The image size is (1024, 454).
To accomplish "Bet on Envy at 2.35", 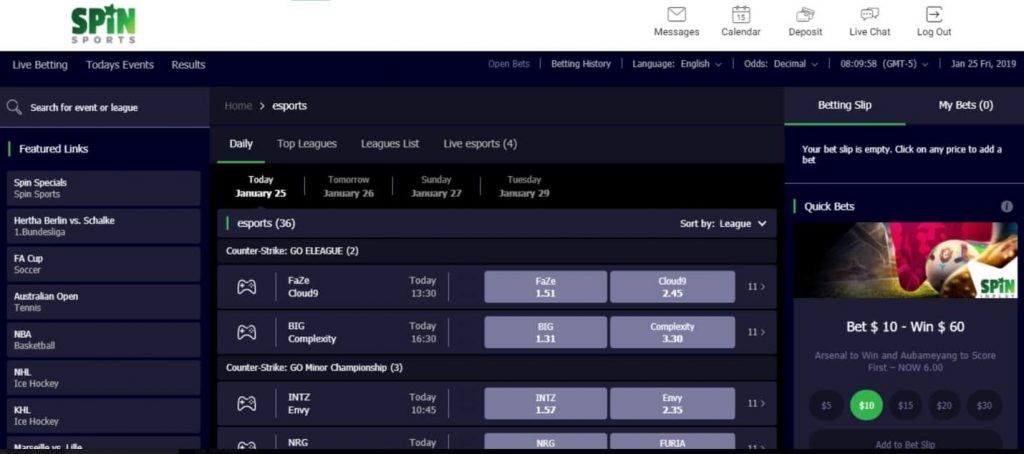I will click(672, 404).
